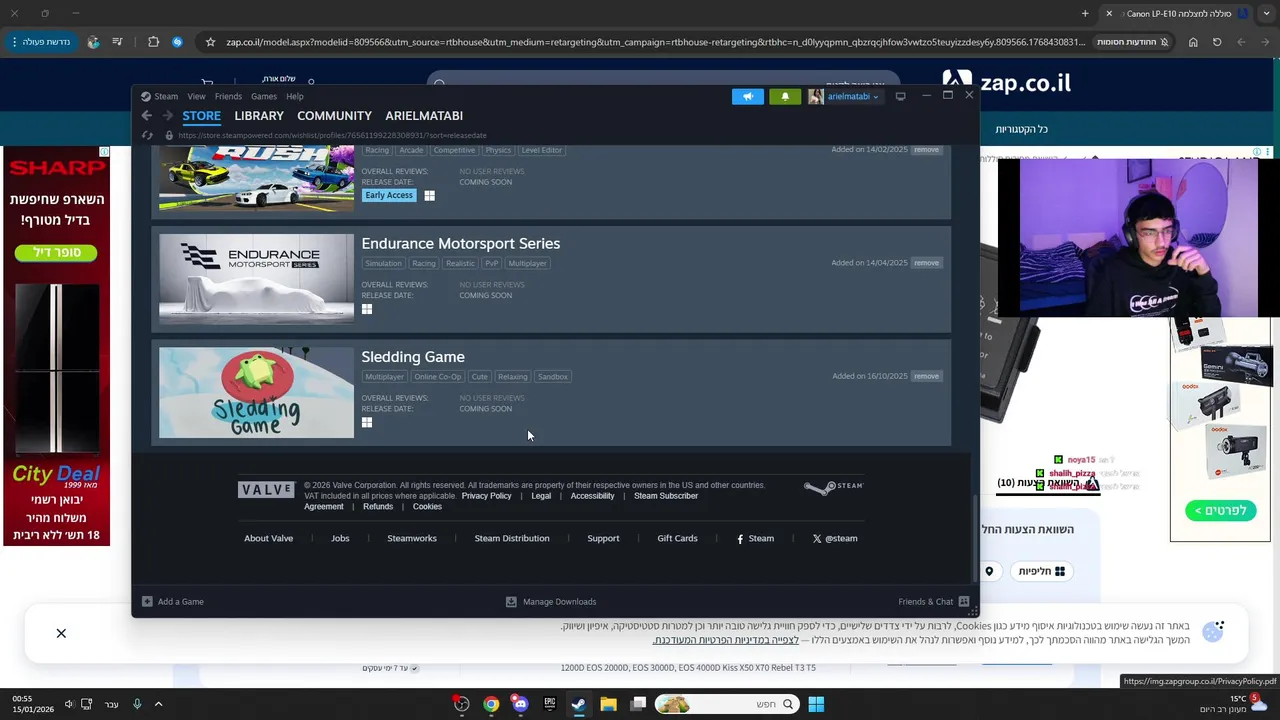Click microphone icon in system tray
Viewport: 1280px width, 720px height.
click(137, 704)
